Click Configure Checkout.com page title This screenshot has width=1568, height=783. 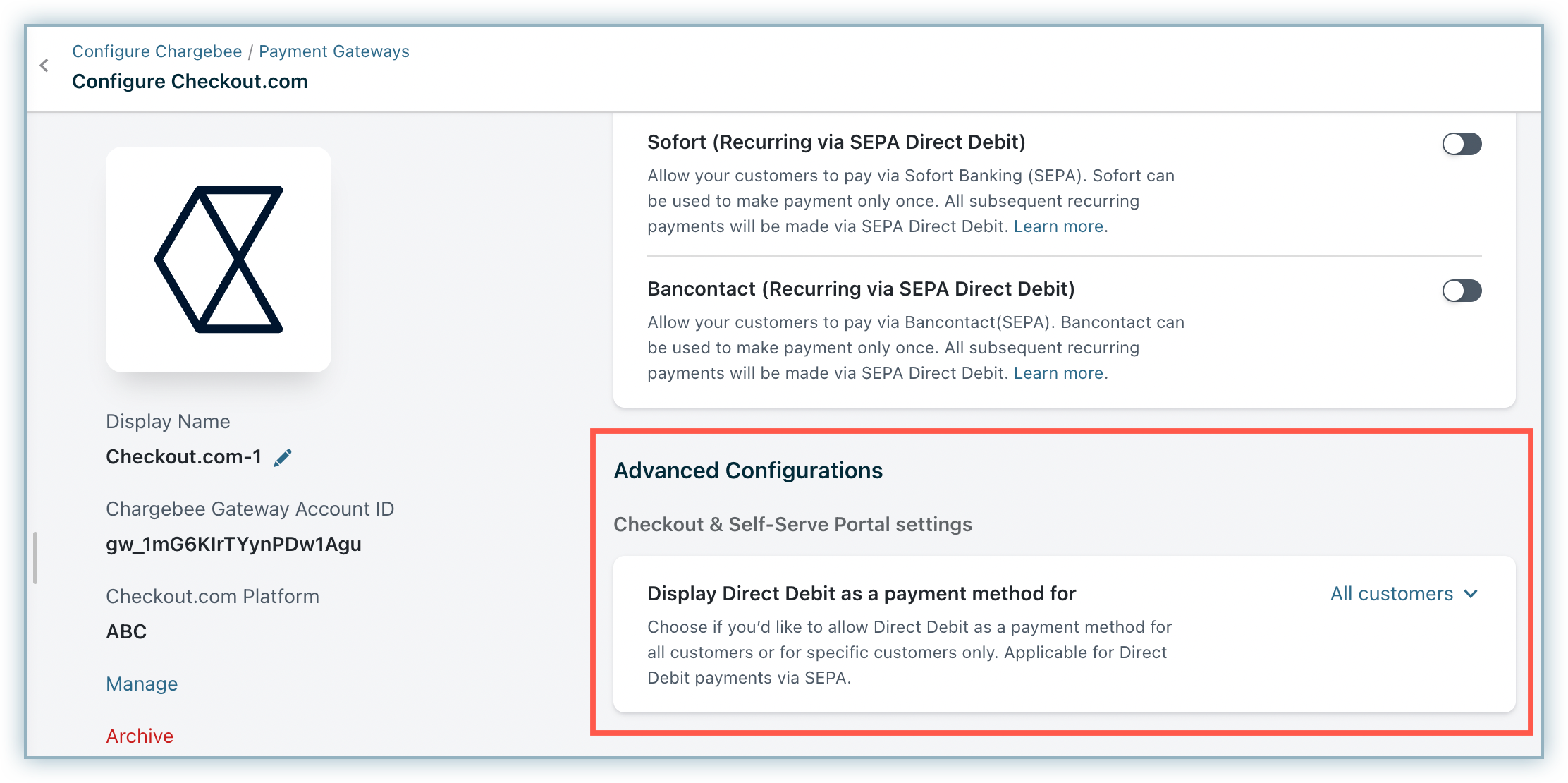point(190,81)
